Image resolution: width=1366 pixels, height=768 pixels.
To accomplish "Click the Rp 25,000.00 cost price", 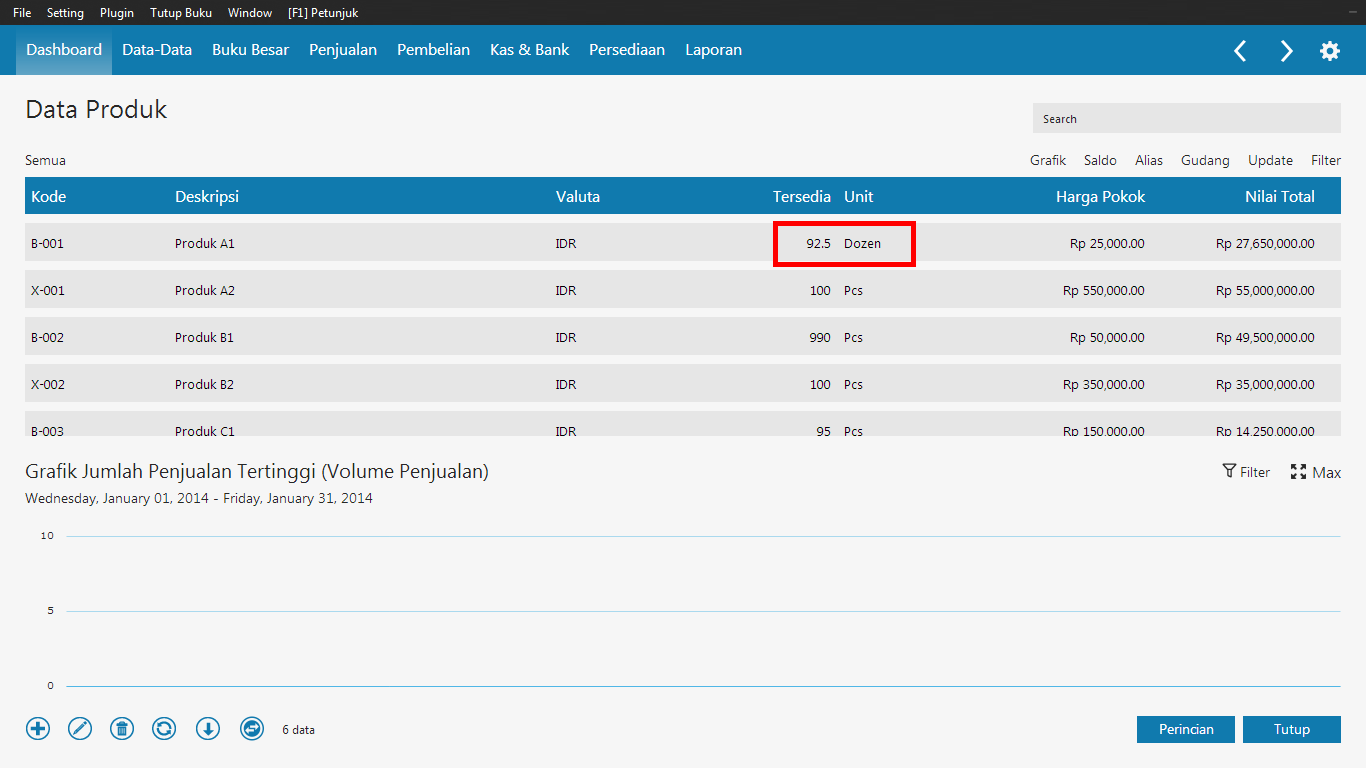I will [1107, 243].
